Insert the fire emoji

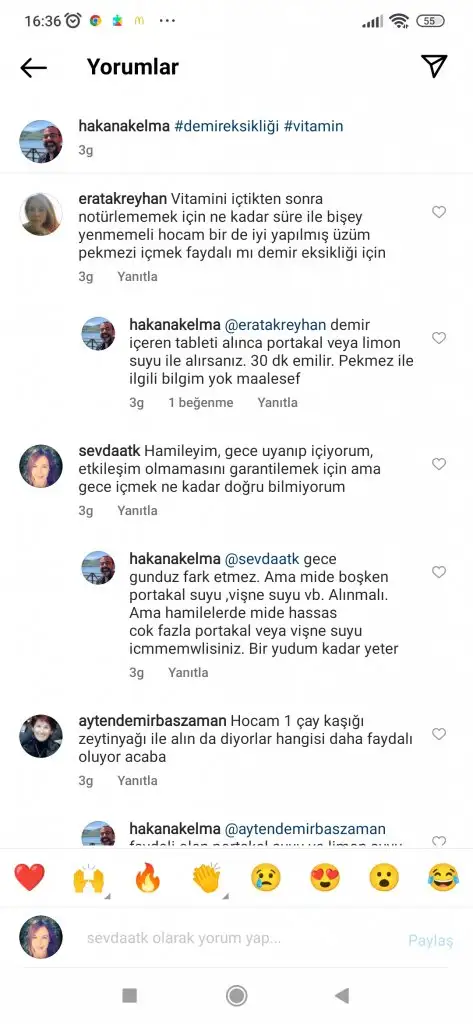point(148,877)
